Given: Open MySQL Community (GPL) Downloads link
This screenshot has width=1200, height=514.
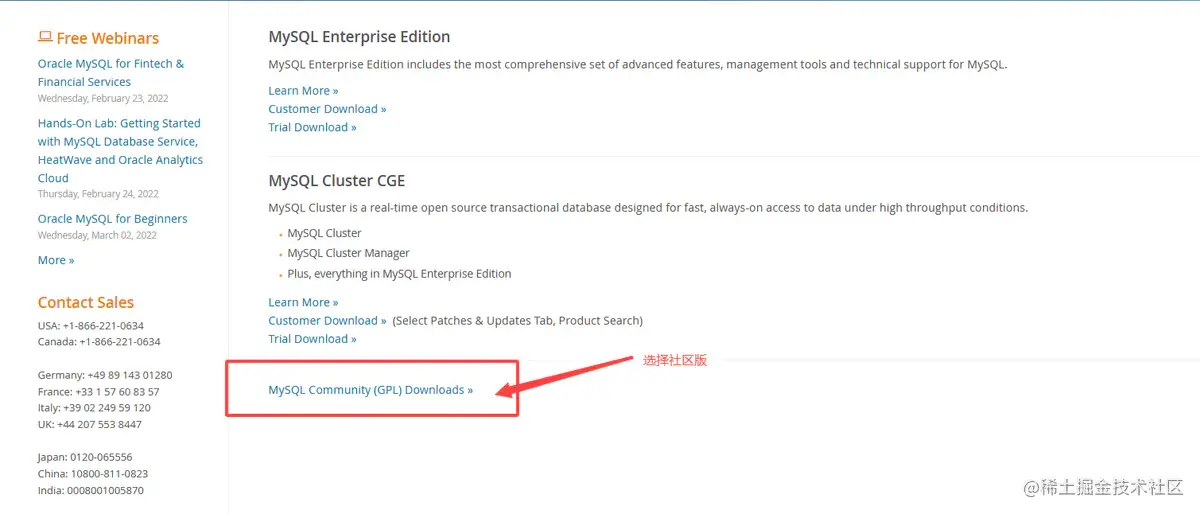Looking at the screenshot, I should point(370,390).
